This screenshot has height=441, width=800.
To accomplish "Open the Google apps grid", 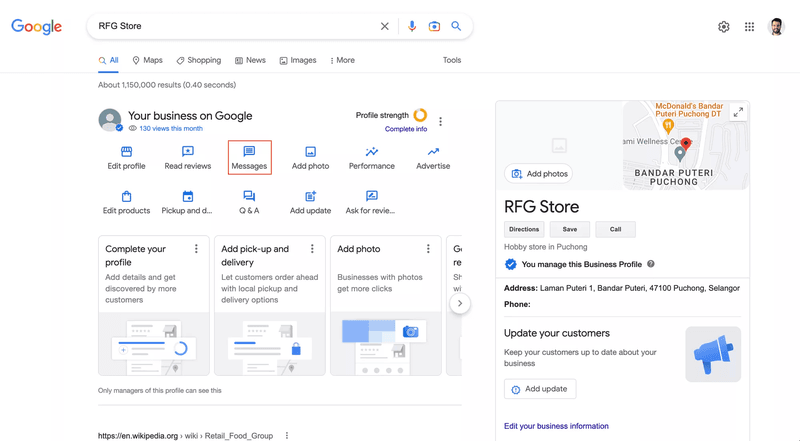I will (749, 27).
